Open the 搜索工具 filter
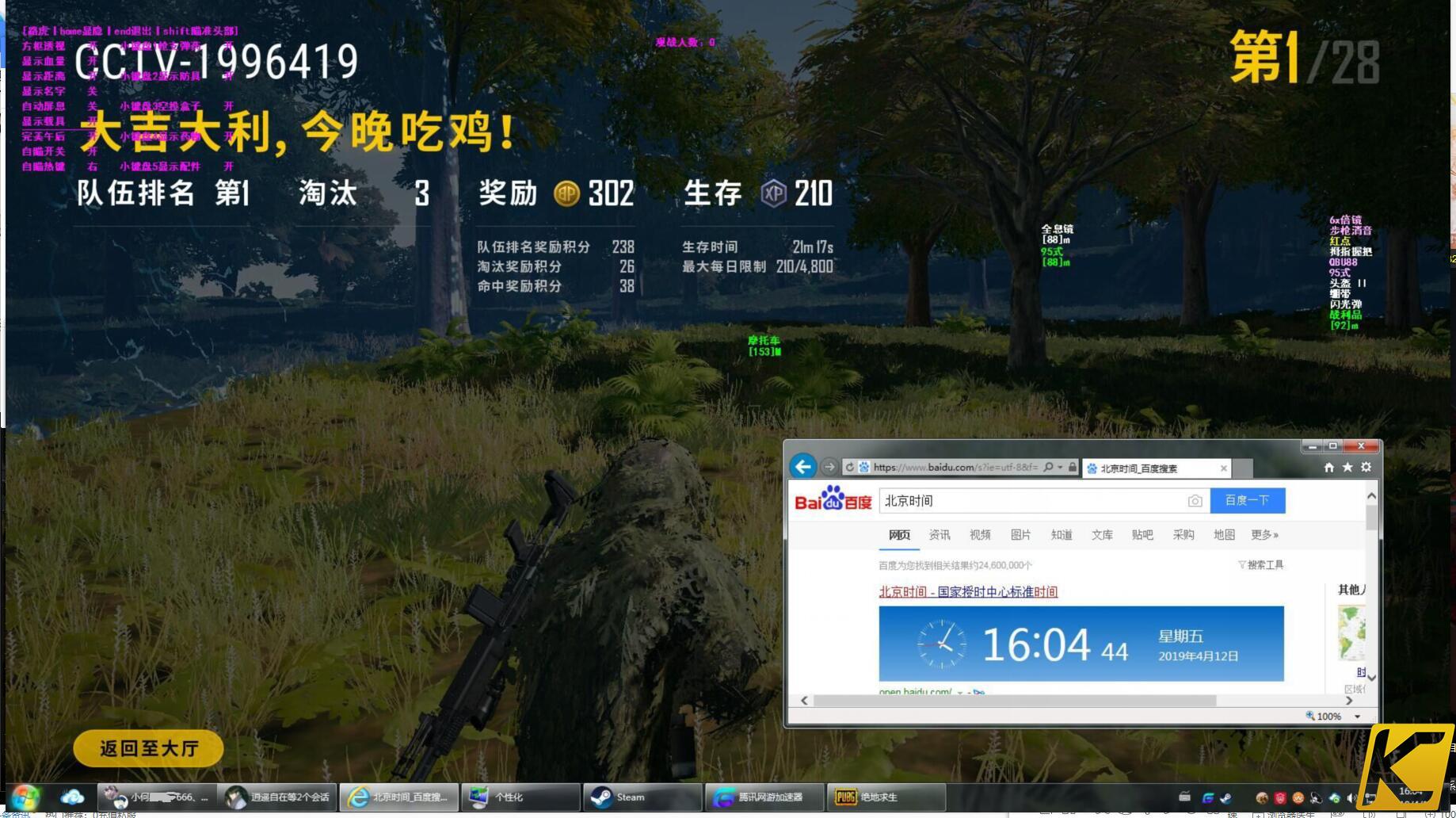Screen dimensions: 1456x818 click(1261, 565)
